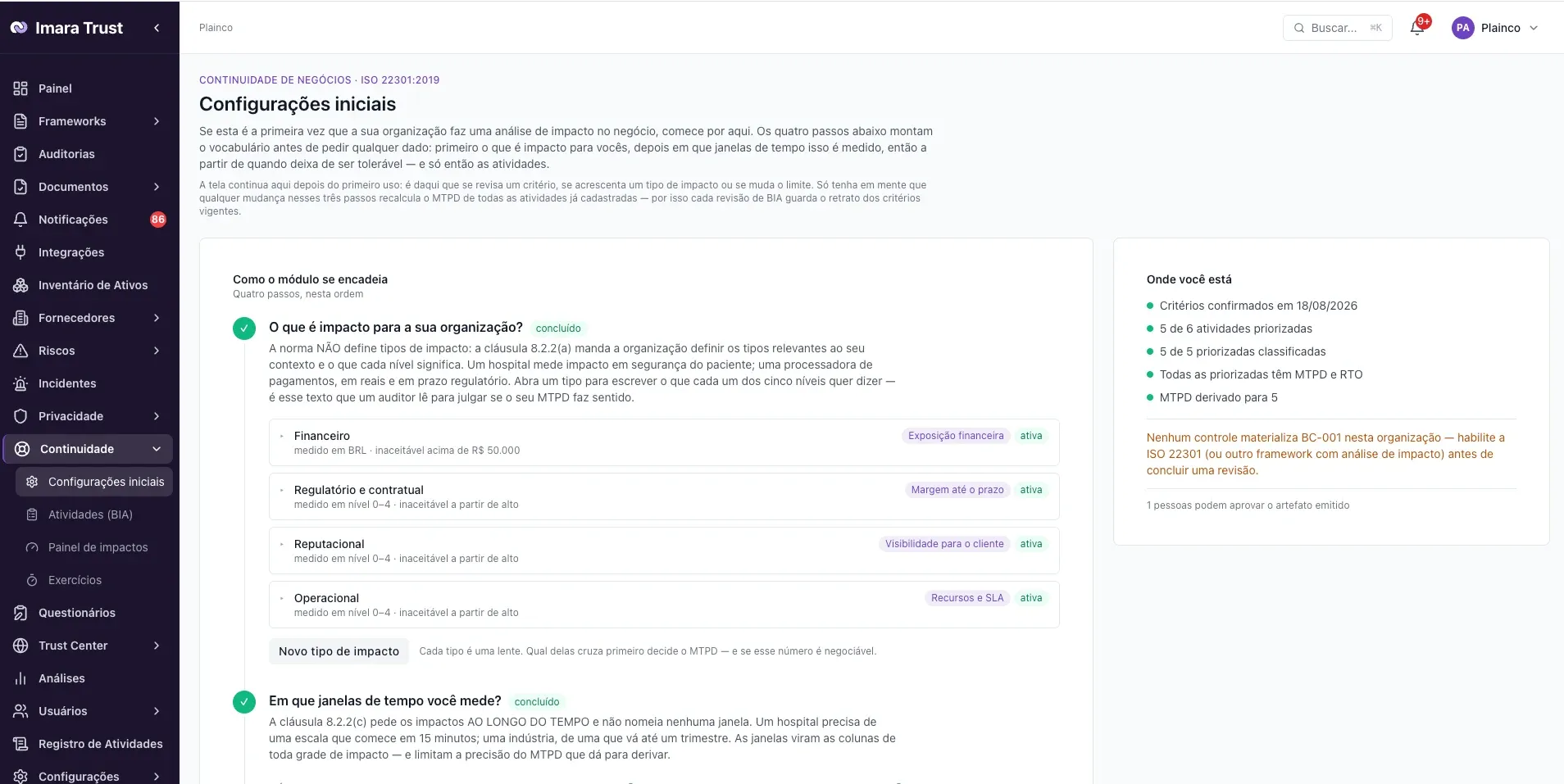1564x784 pixels.
Task: Expand the Frameworks submenu chevron
Action: (157, 121)
